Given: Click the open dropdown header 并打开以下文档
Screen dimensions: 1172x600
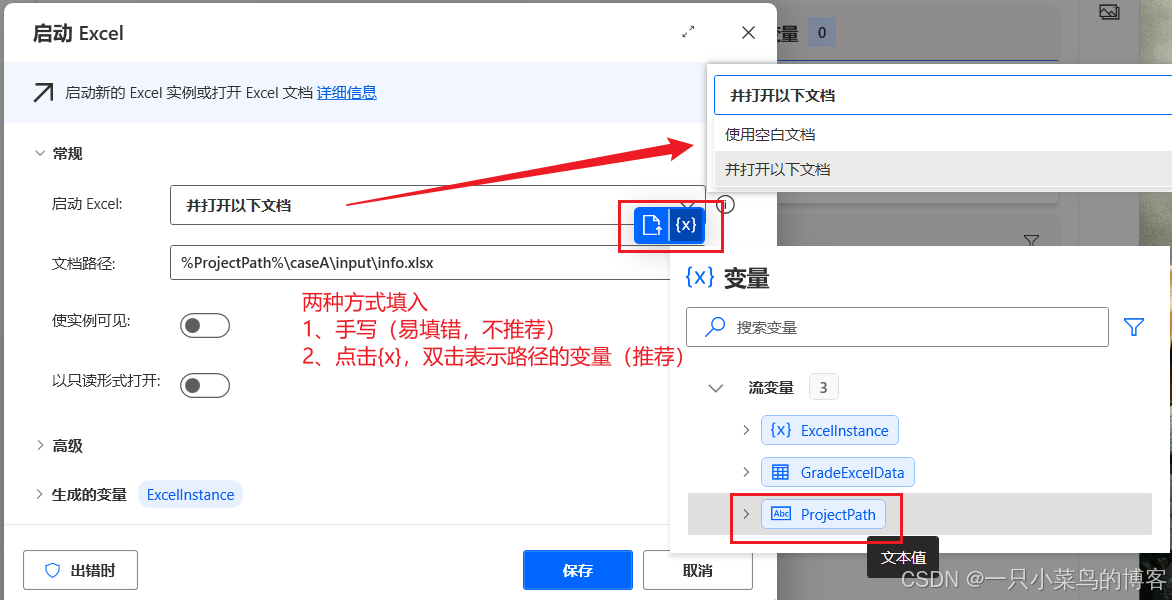Looking at the screenshot, I should (x=943, y=95).
